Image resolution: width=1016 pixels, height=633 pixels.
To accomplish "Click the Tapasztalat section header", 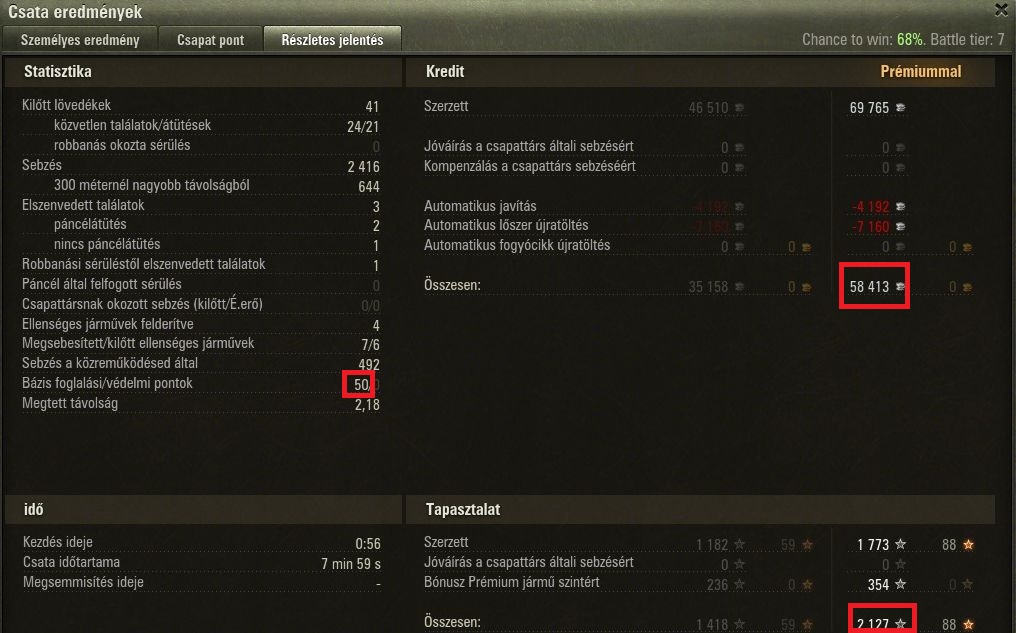I will pos(463,509).
